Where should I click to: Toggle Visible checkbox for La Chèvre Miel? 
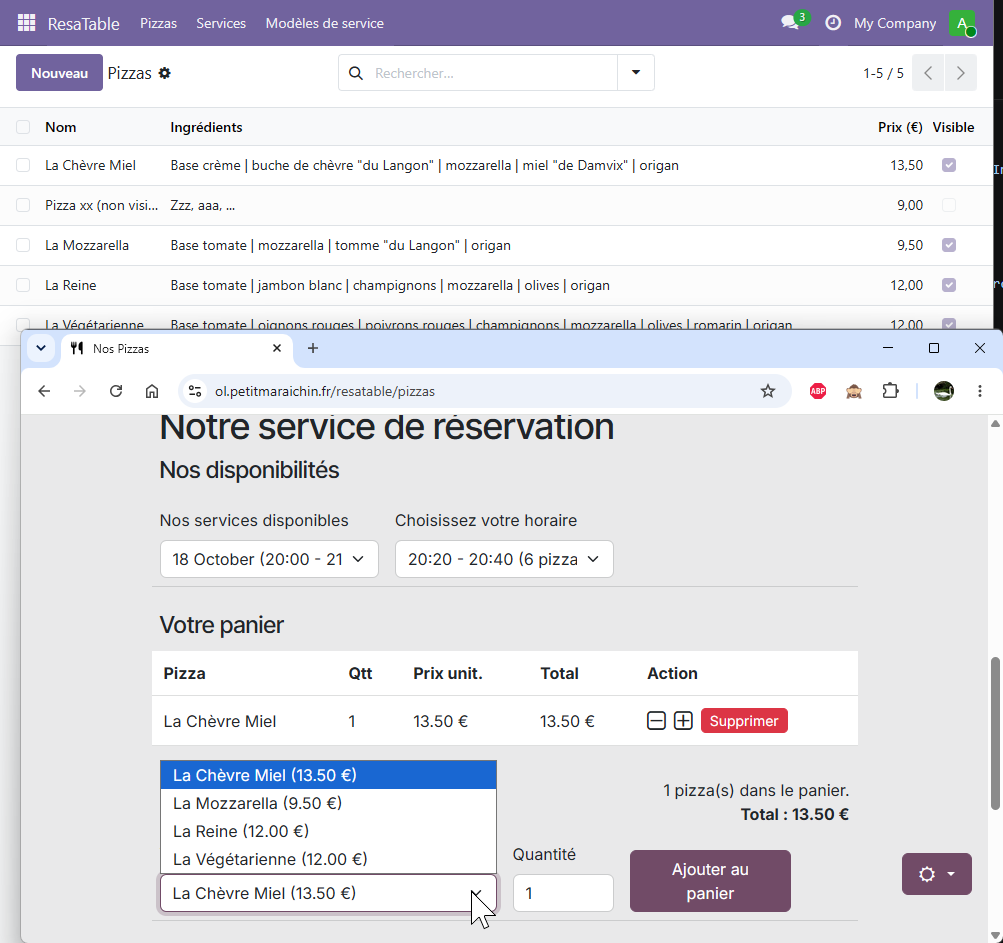(x=949, y=165)
